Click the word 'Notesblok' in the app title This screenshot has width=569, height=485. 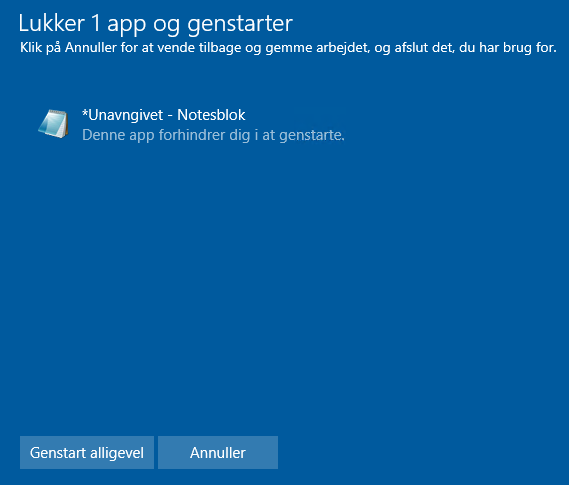point(211,115)
